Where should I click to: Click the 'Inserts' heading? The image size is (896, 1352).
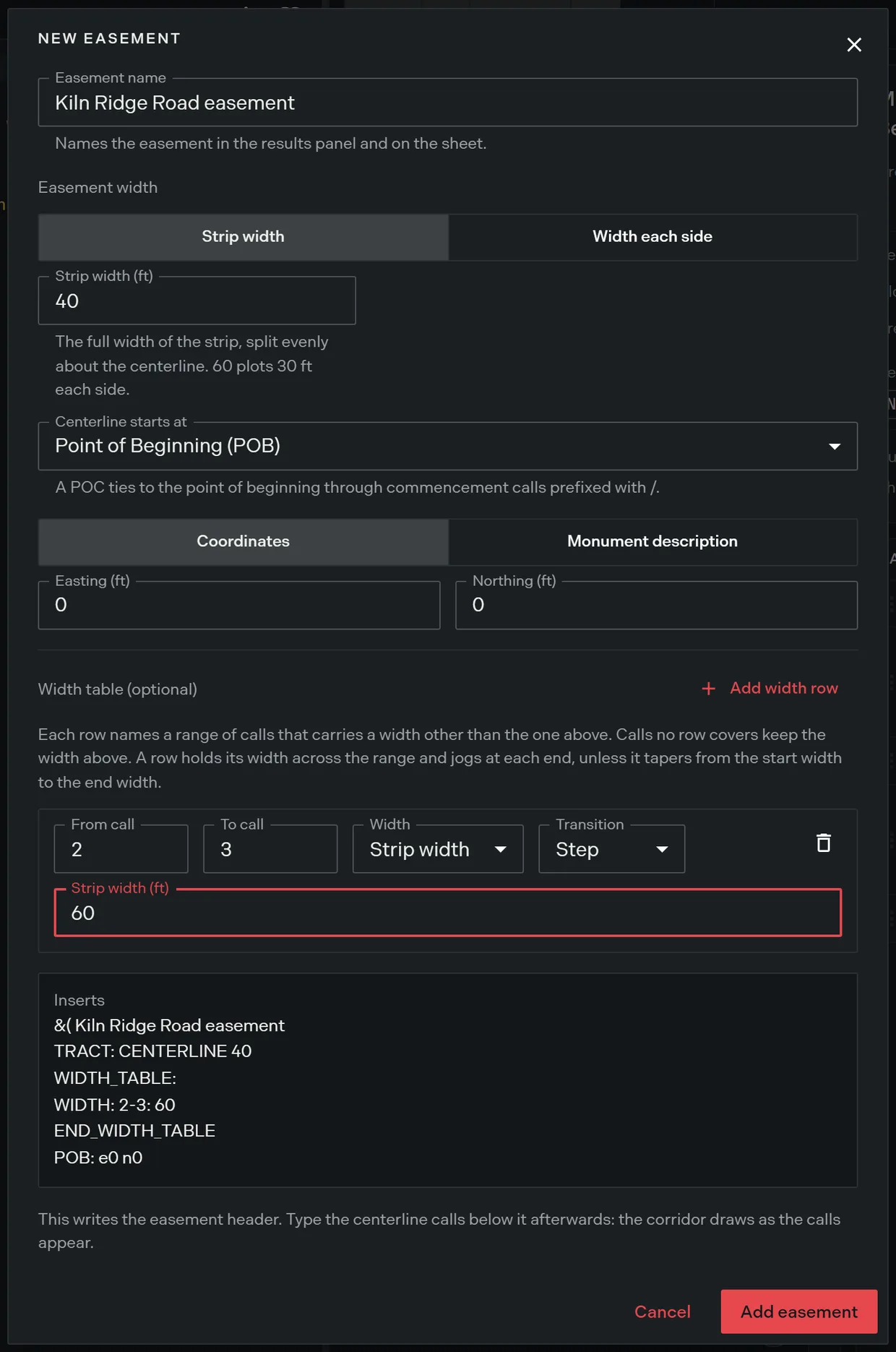79,1000
